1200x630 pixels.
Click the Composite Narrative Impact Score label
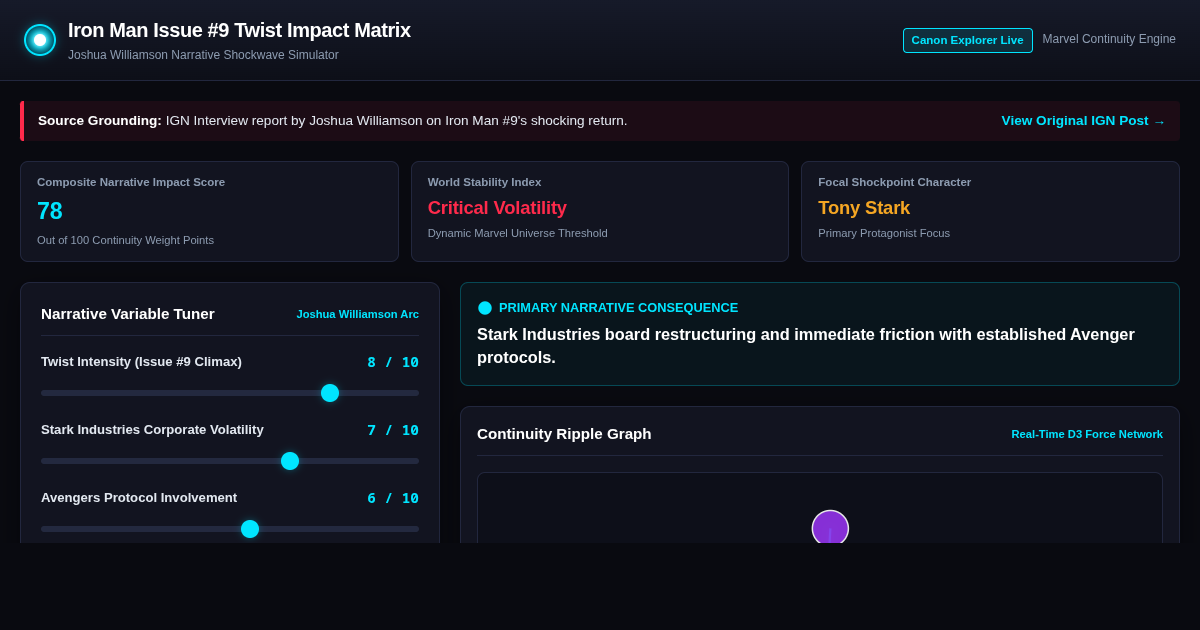(131, 182)
